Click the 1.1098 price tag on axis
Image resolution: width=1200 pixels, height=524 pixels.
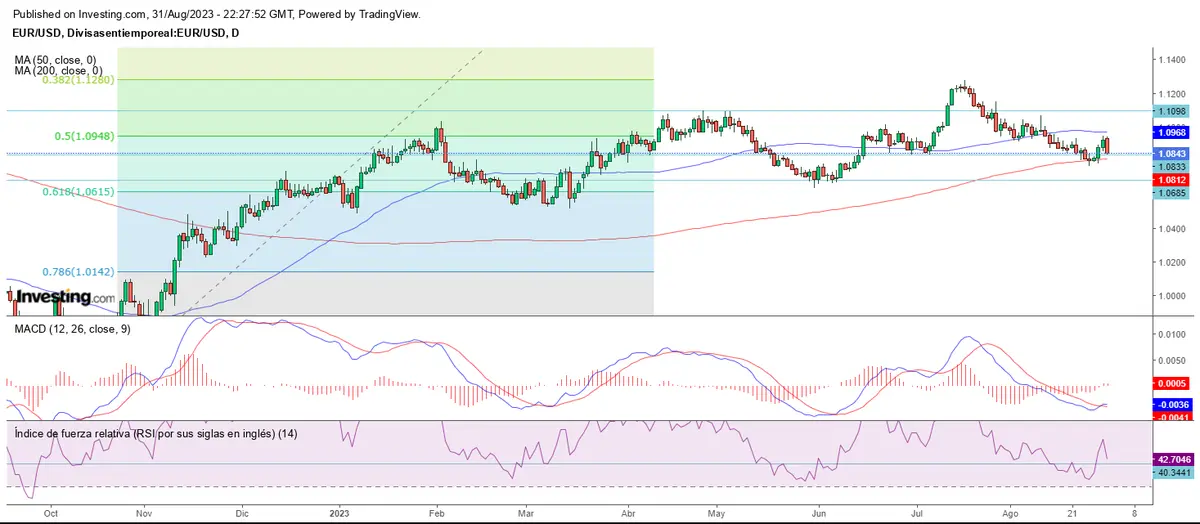pos(1172,111)
